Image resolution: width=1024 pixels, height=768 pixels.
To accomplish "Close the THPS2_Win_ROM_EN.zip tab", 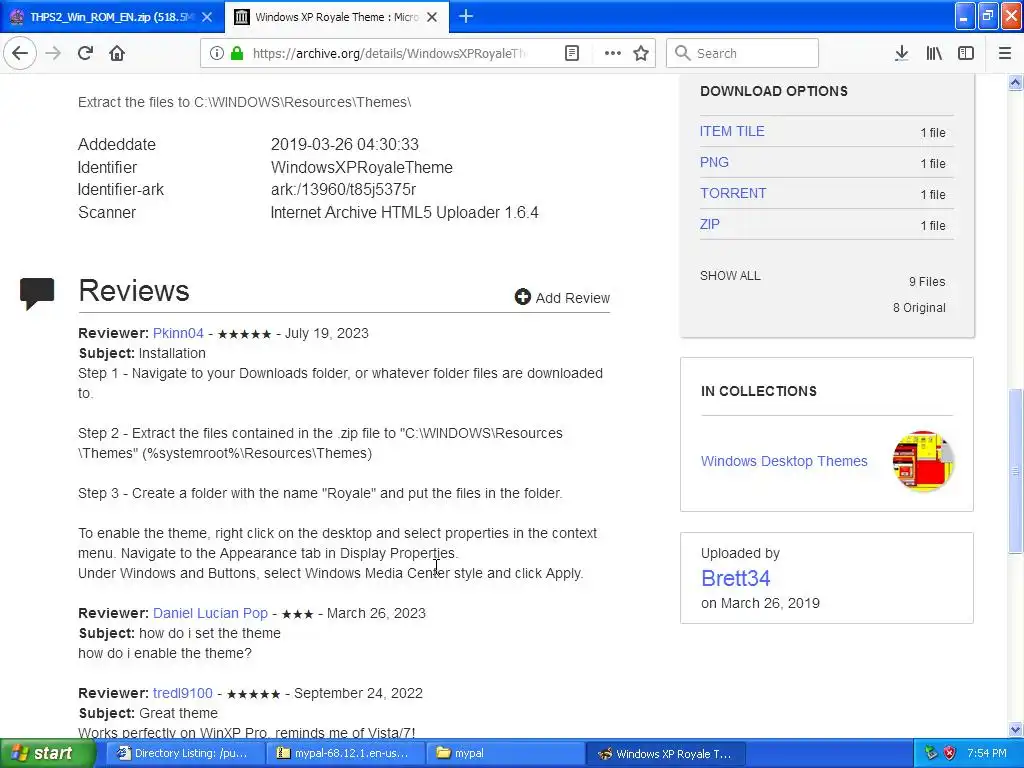I will 207,17.
